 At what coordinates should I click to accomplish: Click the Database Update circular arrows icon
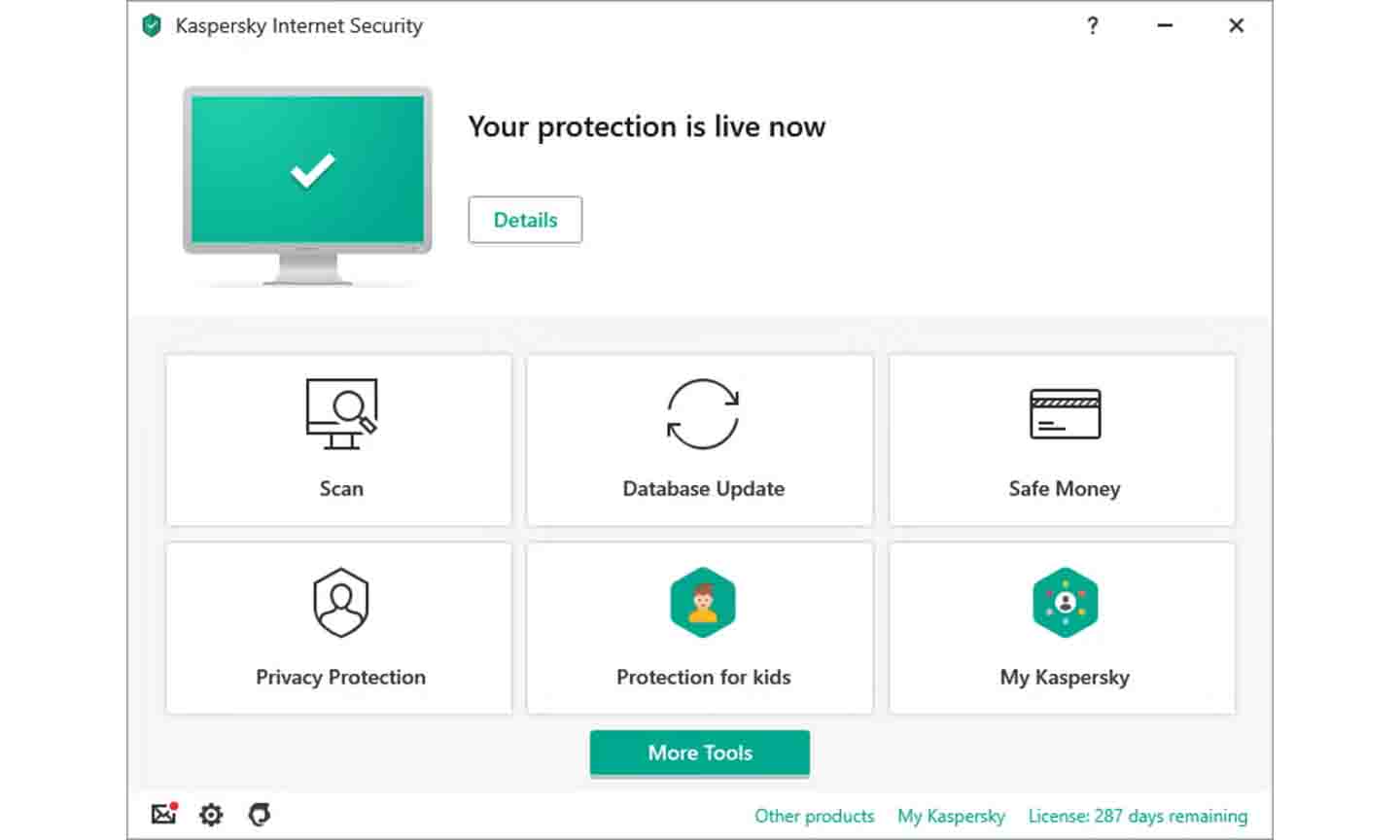703,414
